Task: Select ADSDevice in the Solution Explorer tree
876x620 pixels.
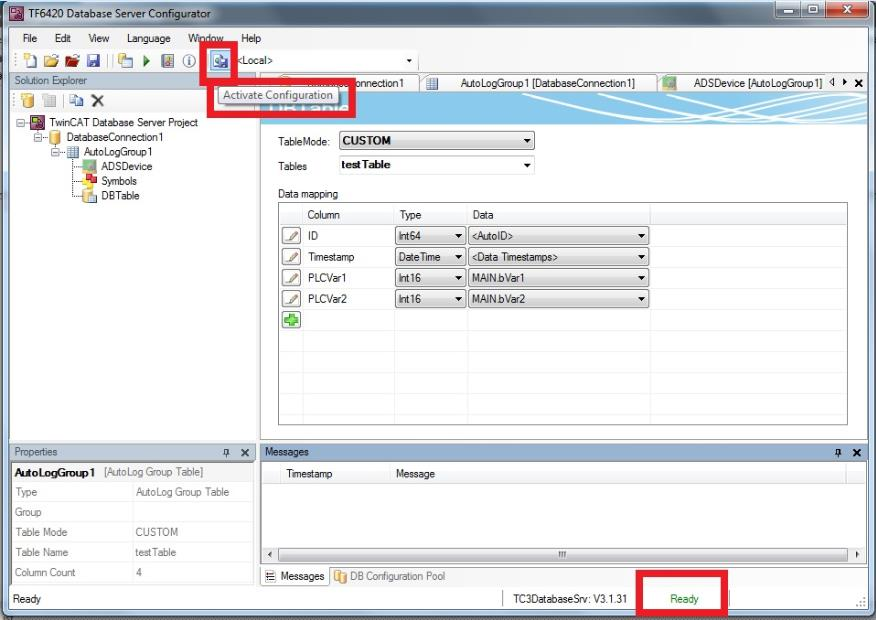Action: tap(126, 166)
